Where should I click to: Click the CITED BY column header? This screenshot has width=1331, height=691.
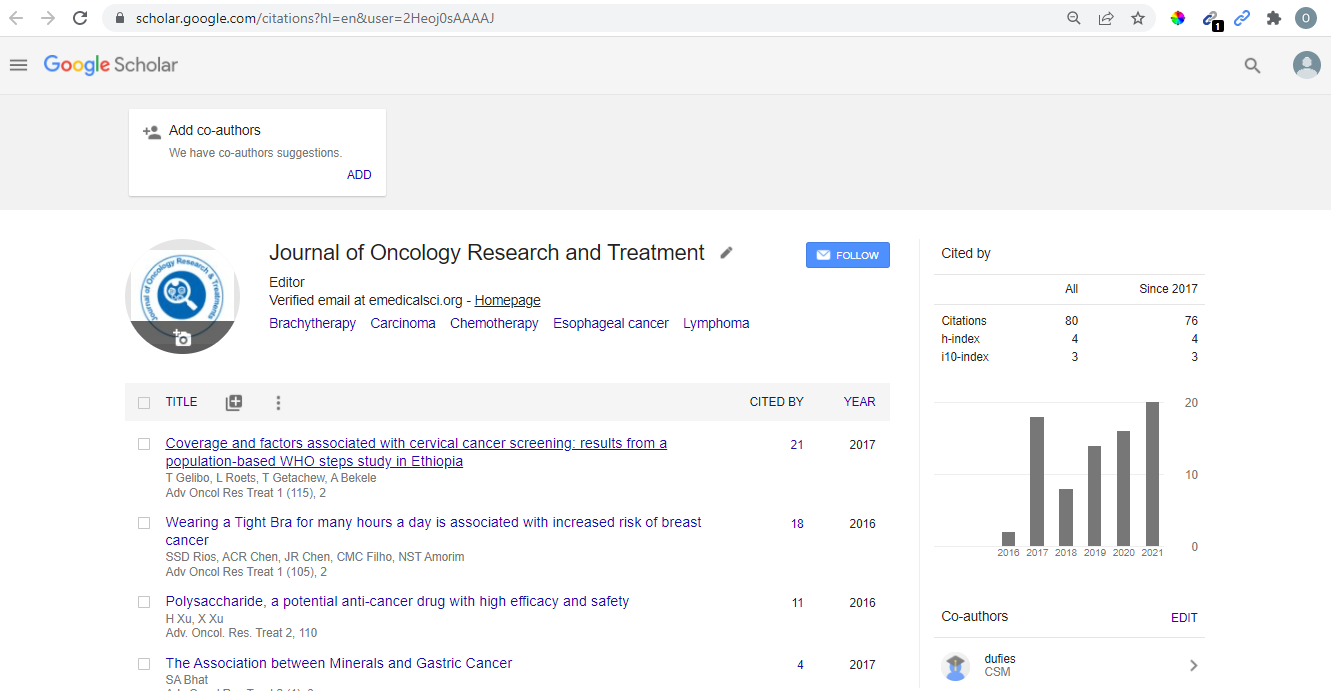(x=776, y=402)
